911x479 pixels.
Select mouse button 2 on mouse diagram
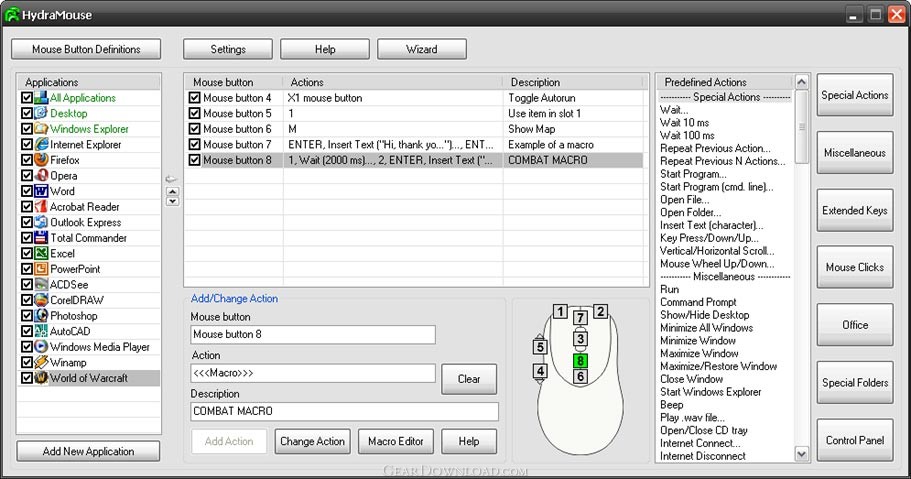[x=600, y=312]
